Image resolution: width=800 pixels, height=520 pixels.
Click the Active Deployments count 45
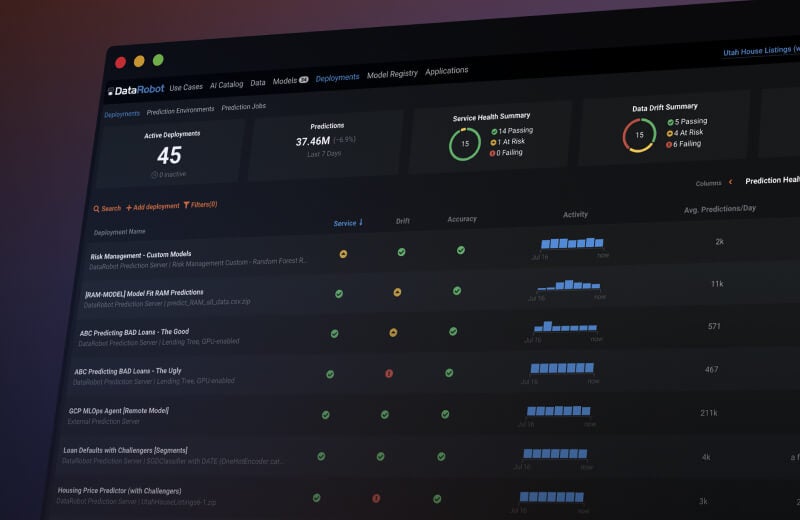[169, 155]
